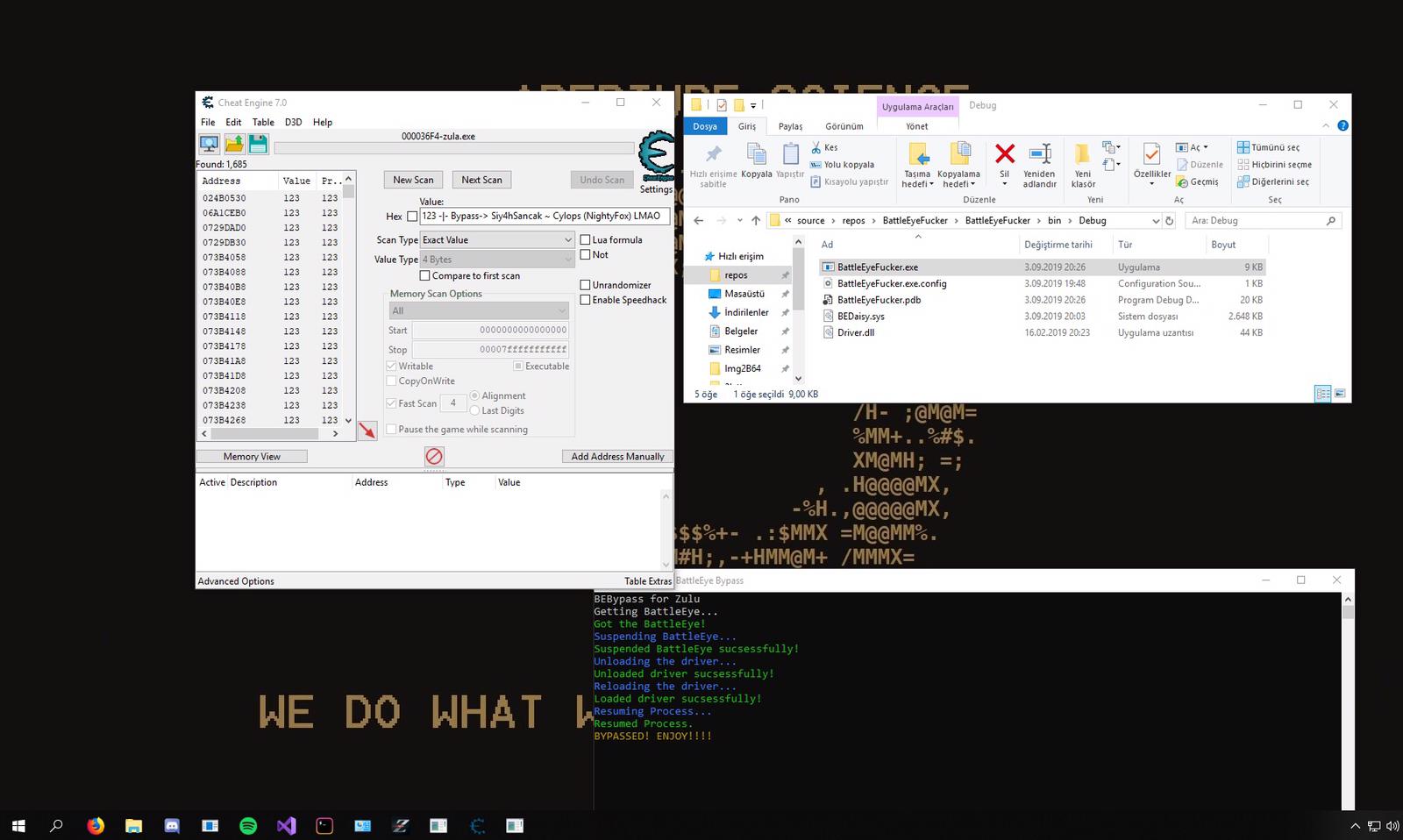The width and height of the screenshot is (1403, 840).
Task: Toggle the Hex checkbox
Action: pyautogui.click(x=412, y=217)
